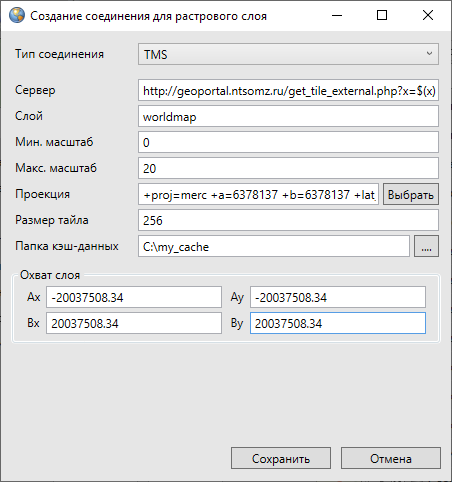This screenshot has width=452, height=482.
Task: Focus the Мин. масштаб field
Action: [x=288, y=142]
